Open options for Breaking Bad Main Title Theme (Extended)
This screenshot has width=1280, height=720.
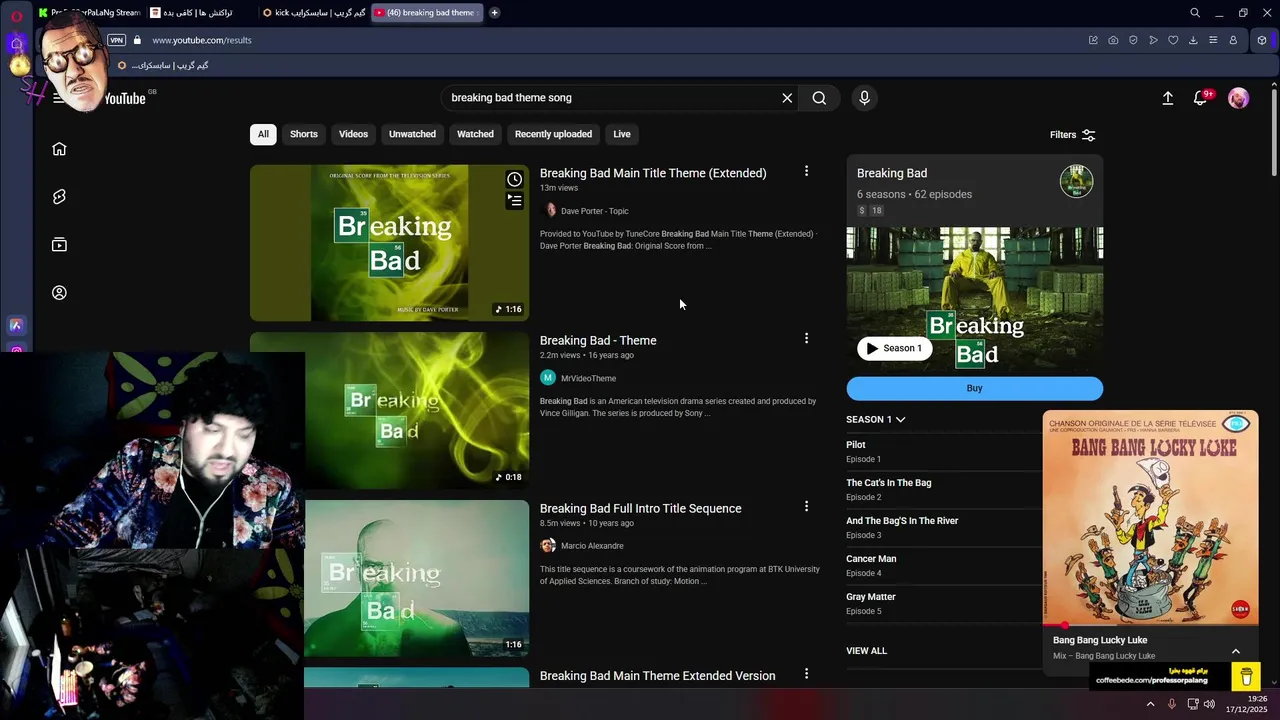[806, 171]
